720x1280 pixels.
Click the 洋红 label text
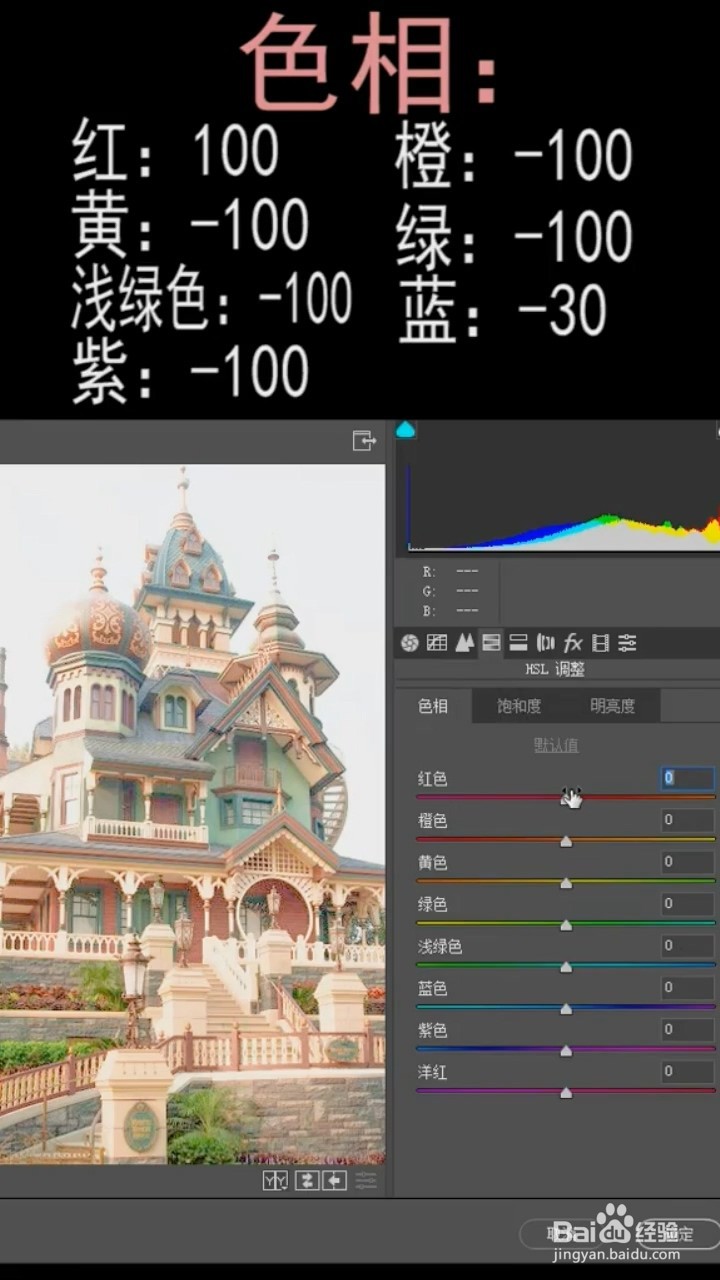pyautogui.click(x=432, y=1073)
